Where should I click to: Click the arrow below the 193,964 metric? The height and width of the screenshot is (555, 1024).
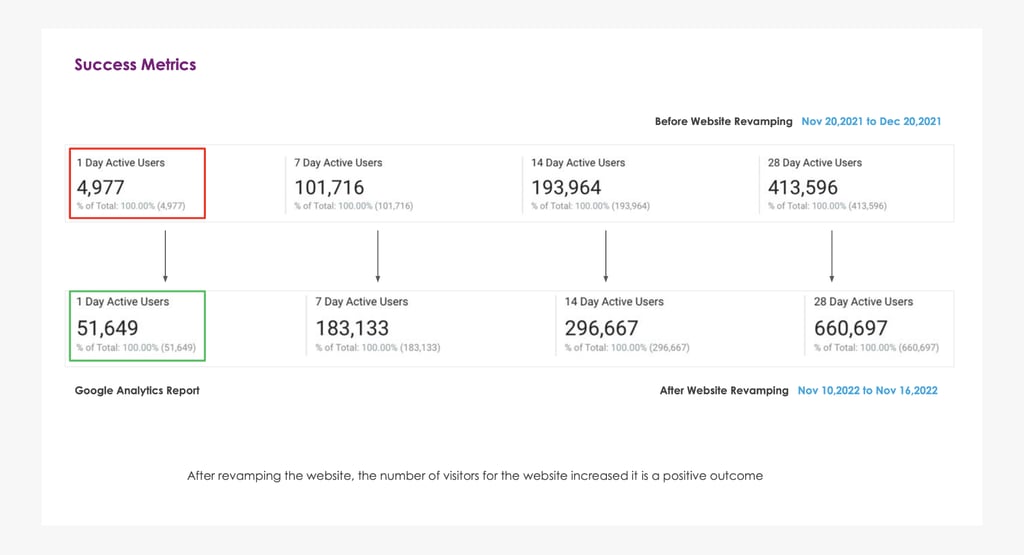(x=606, y=257)
